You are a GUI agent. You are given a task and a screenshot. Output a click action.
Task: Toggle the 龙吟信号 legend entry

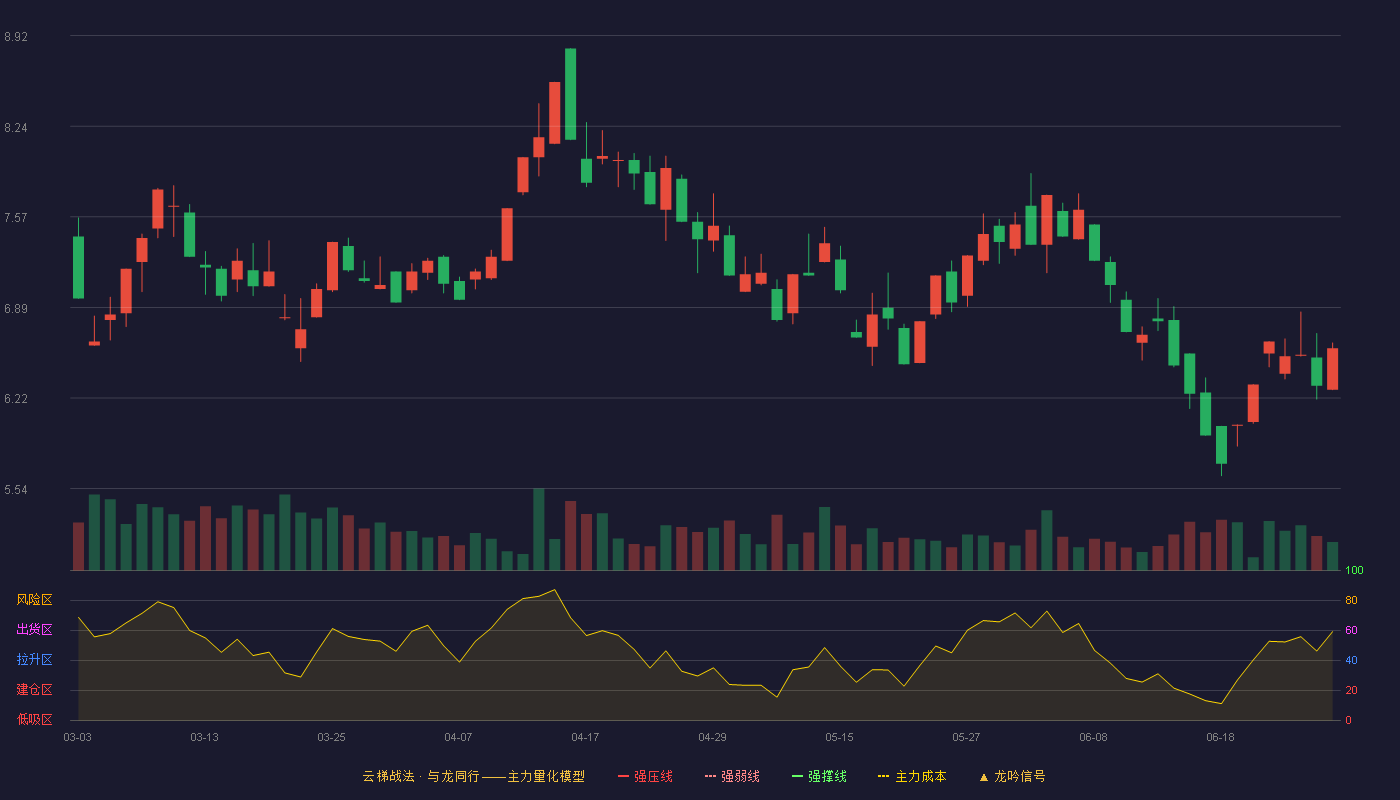(x=1012, y=776)
